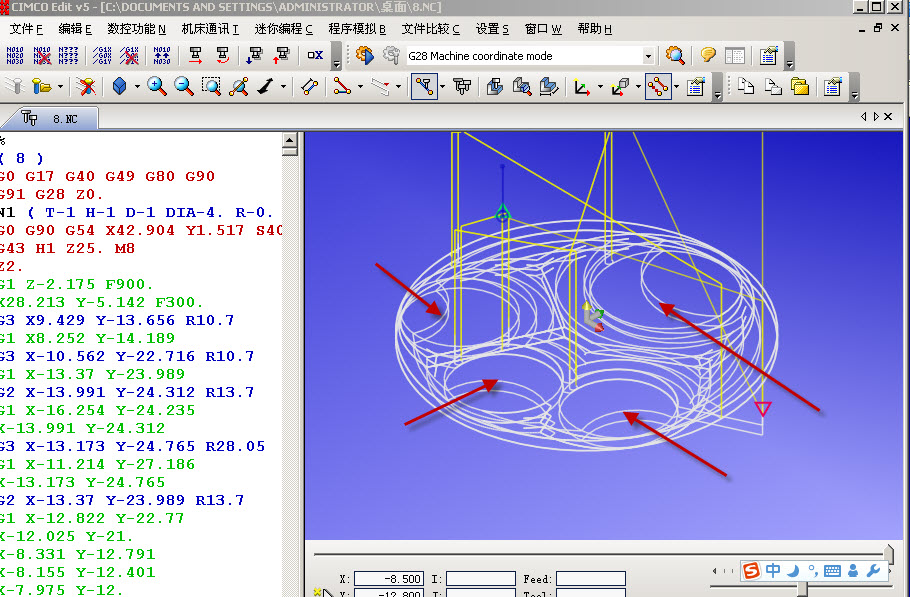The height and width of the screenshot is (597, 910).
Task: Click the remove block skips icon
Action: click(129, 56)
